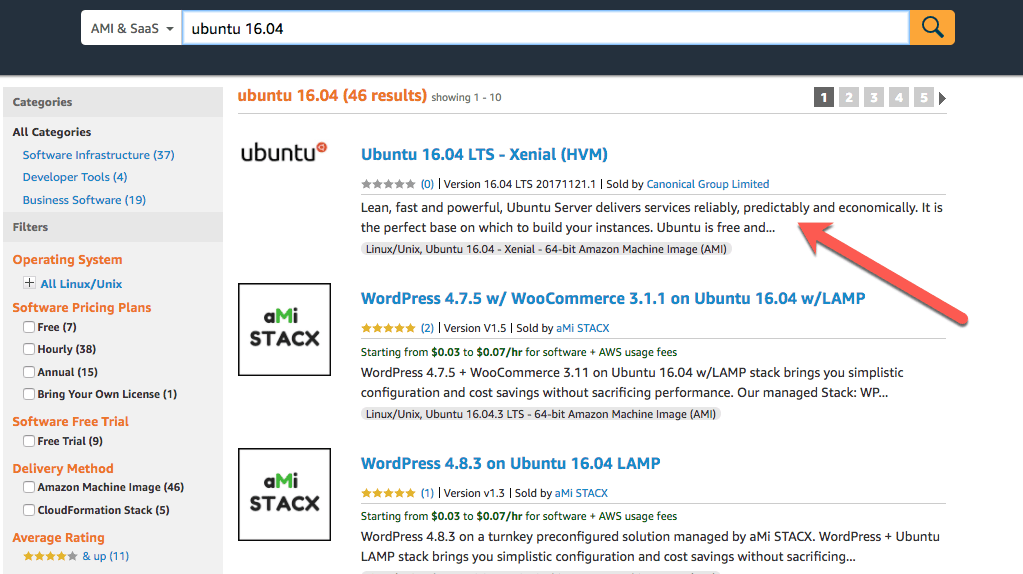
Task: Enable the Free pricing plan checkbox
Action: point(29,327)
